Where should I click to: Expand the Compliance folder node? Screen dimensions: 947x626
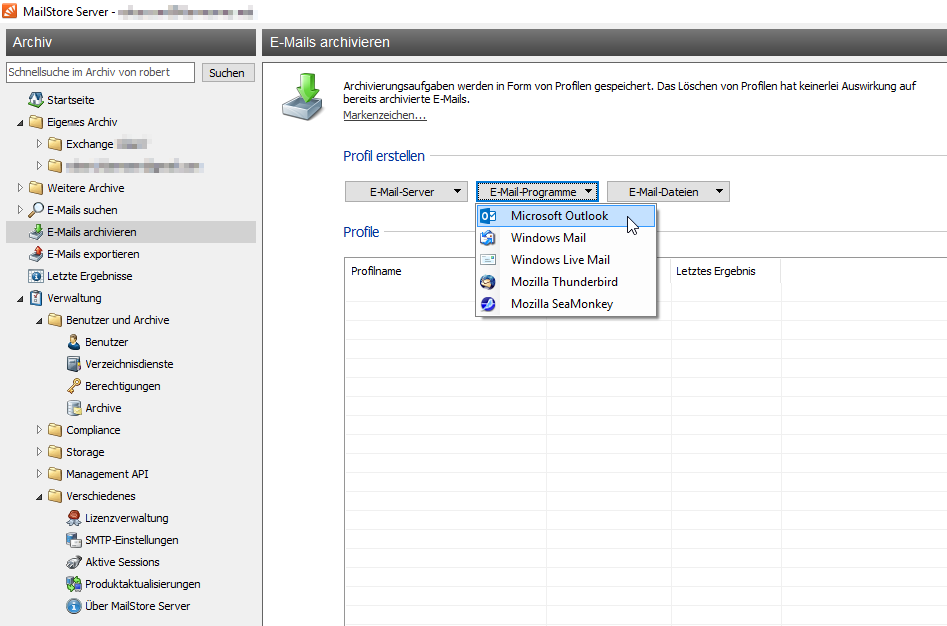(x=39, y=430)
